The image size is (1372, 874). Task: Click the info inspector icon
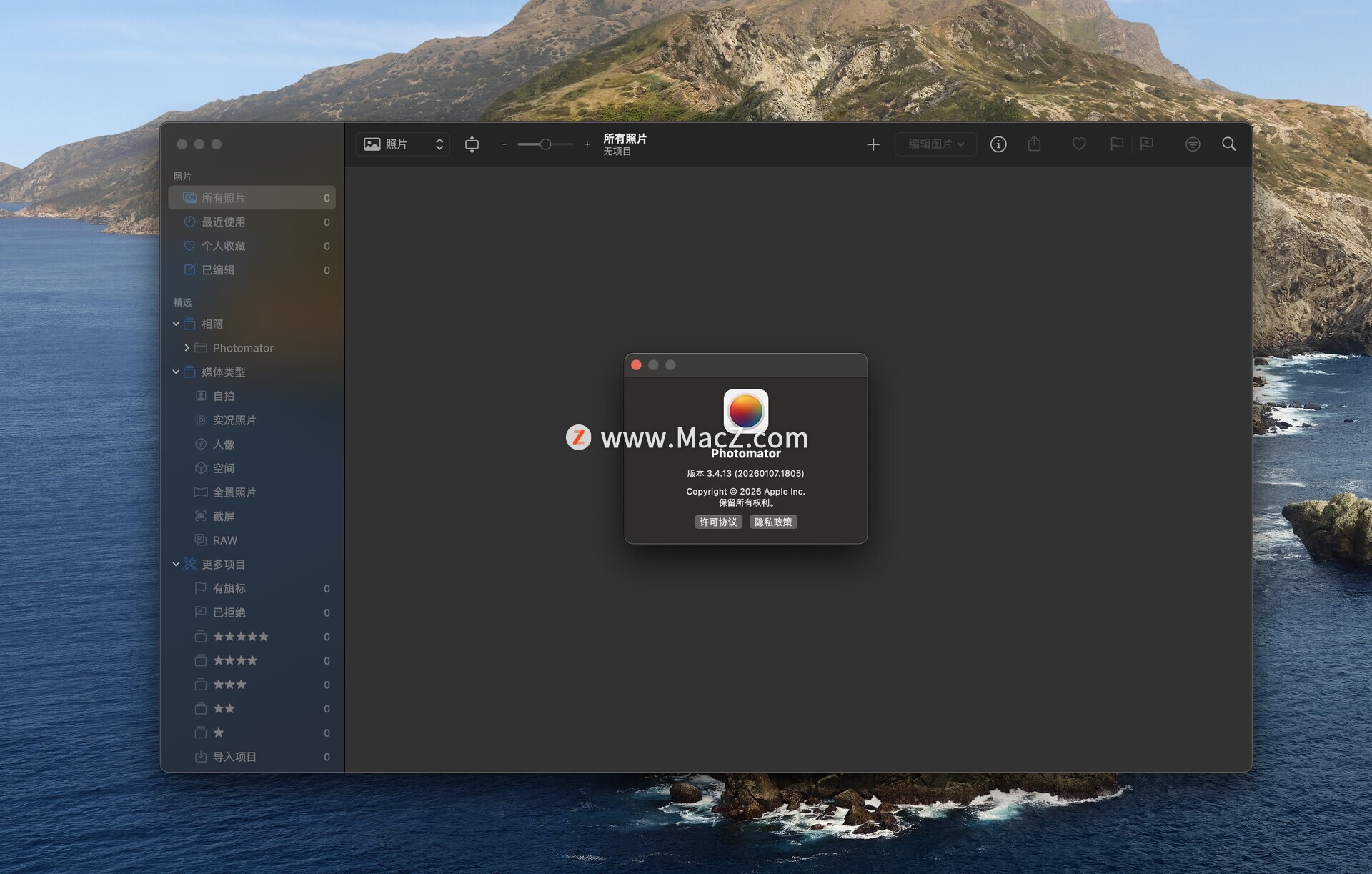click(998, 144)
